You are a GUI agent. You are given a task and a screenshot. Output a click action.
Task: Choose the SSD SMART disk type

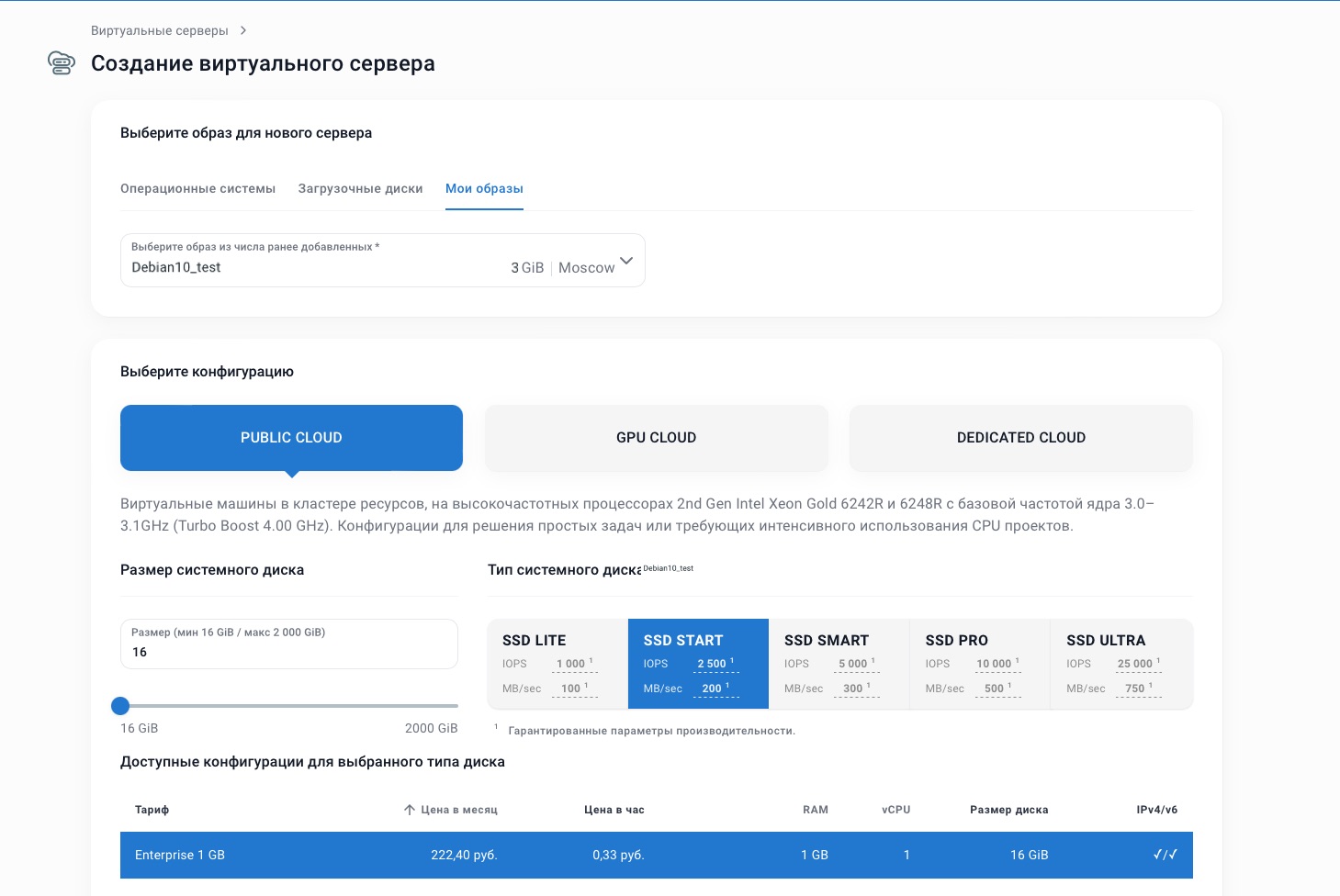coord(839,664)
